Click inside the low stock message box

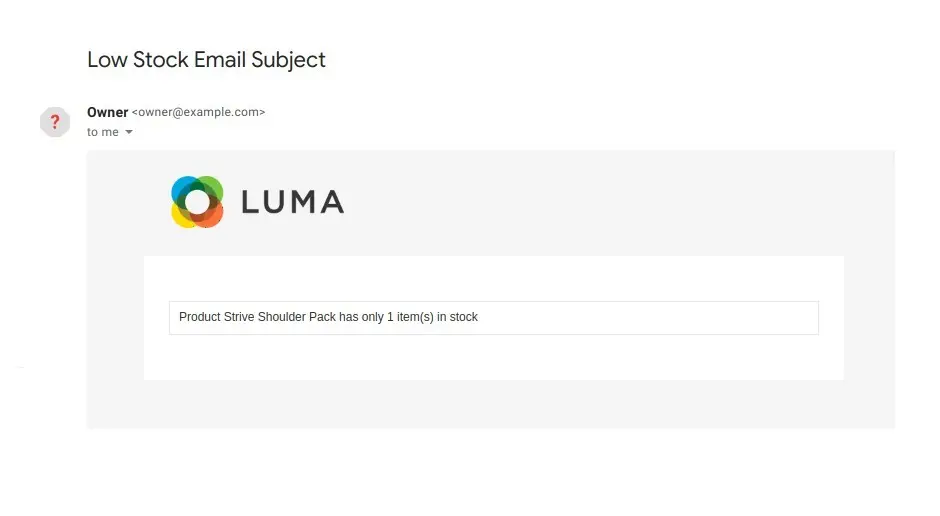(494, 318)
